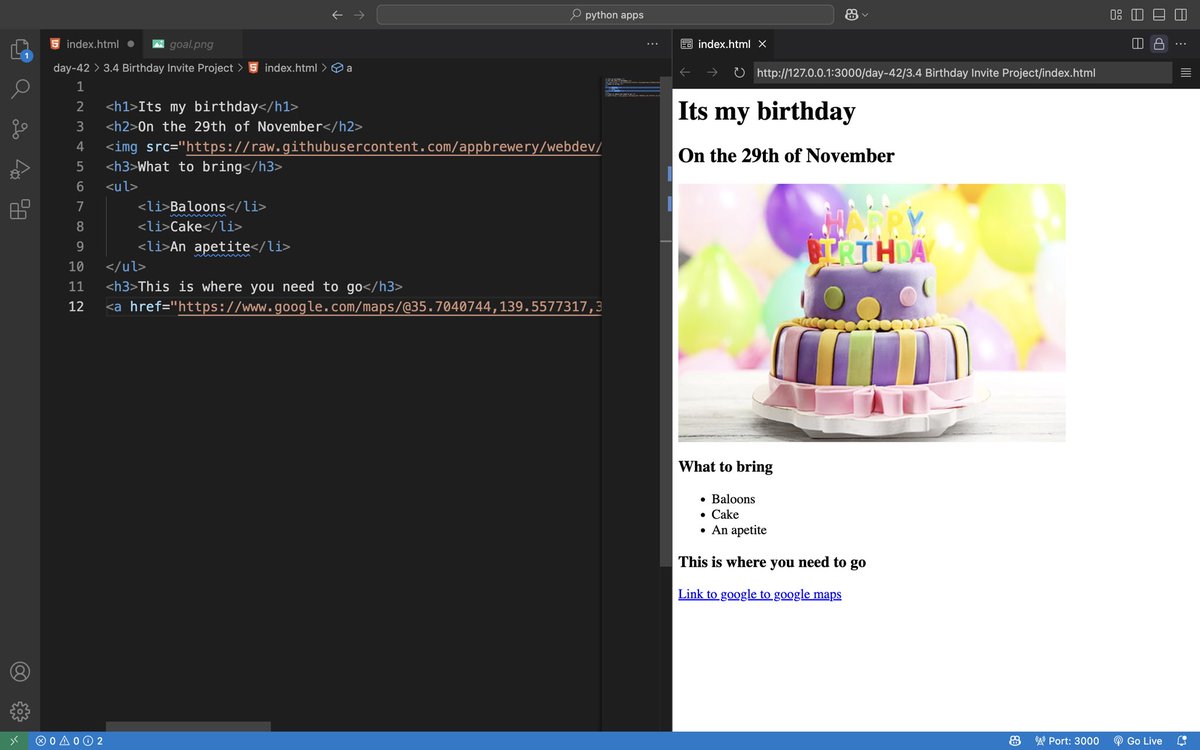Follow the 'Link to google to google maps' link
The image size is (1200, 750).
[759, 594]
